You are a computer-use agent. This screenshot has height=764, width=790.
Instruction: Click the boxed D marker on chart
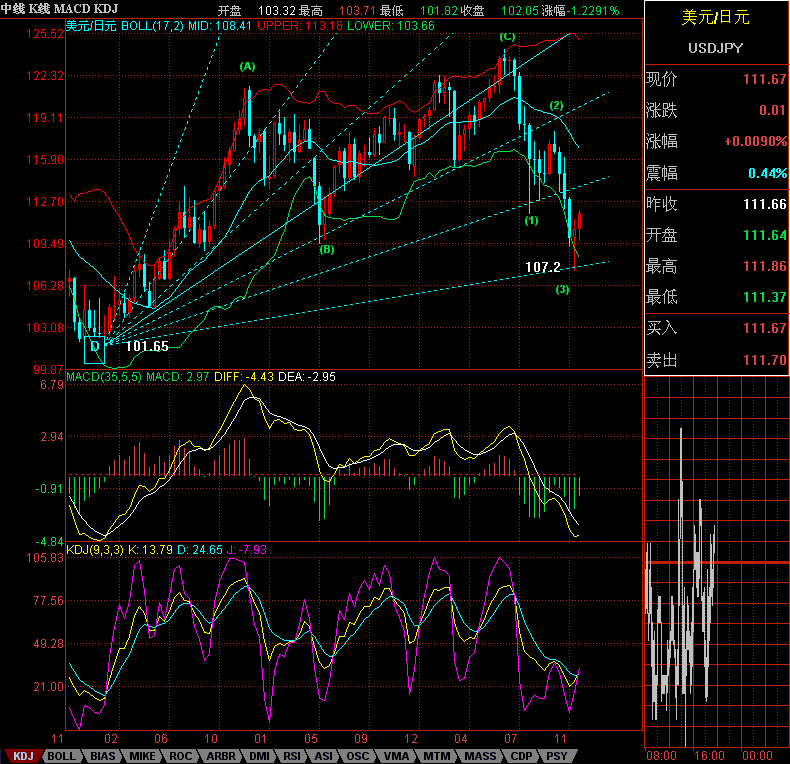(x=94, y=350)
